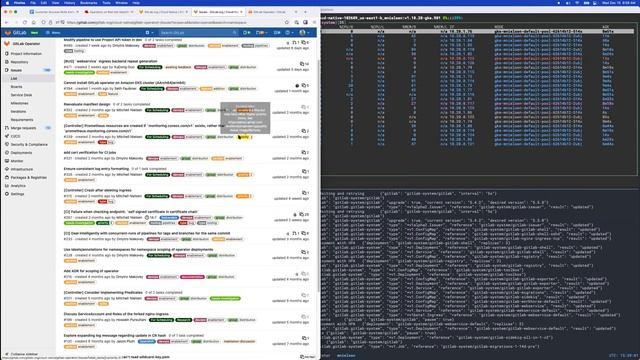
Task: Click the GitLab Operator project avatar
Action: [7, 44]
